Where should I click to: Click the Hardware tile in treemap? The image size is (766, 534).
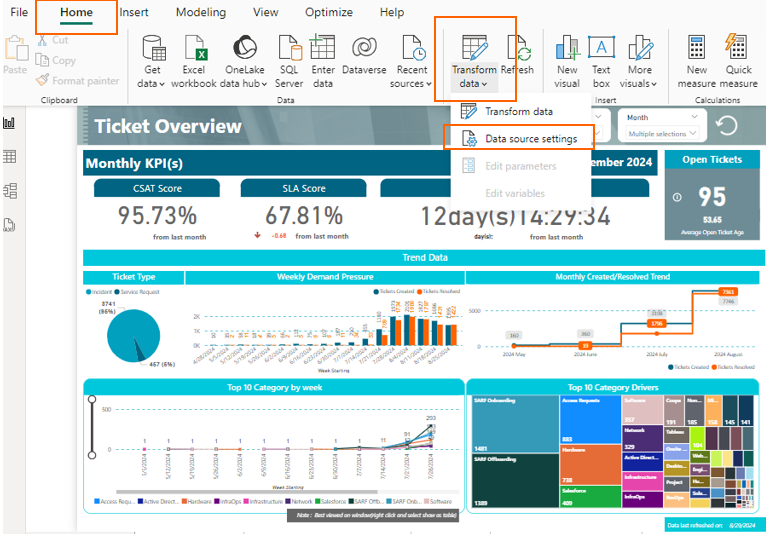point(589,465)
